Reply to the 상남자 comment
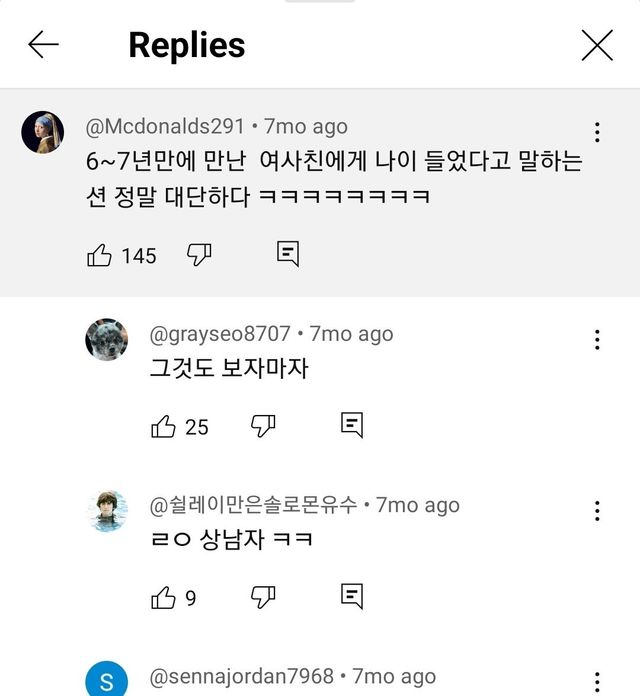Viewport: 640px width, 696px height. click(351, 596)
